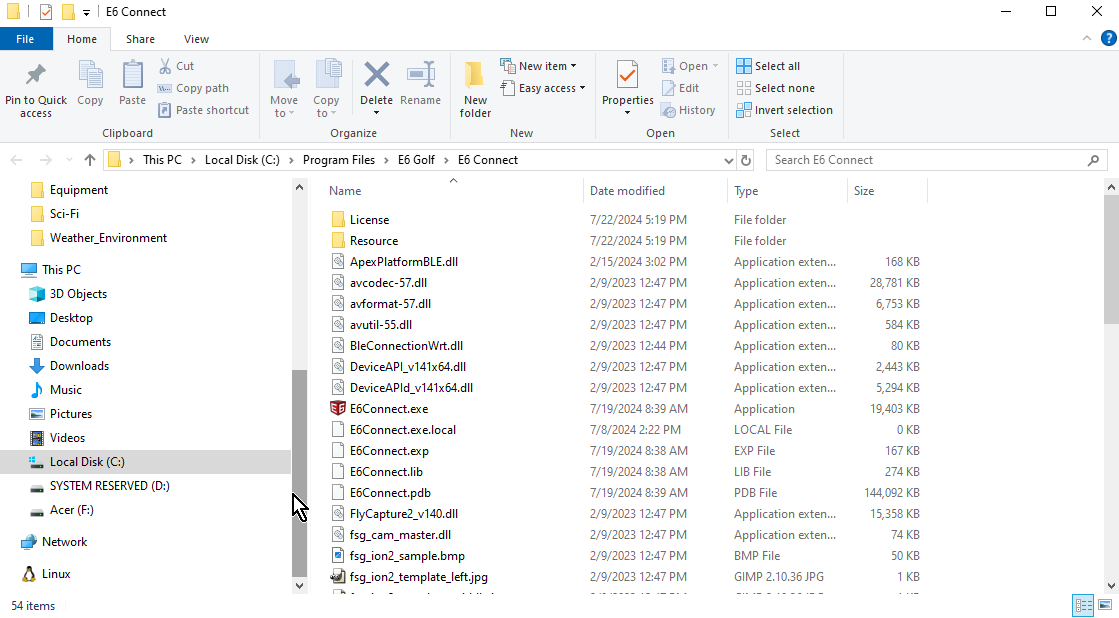
Task: Click Invert selection in ribbon
Action: click(x=784, y=110)
